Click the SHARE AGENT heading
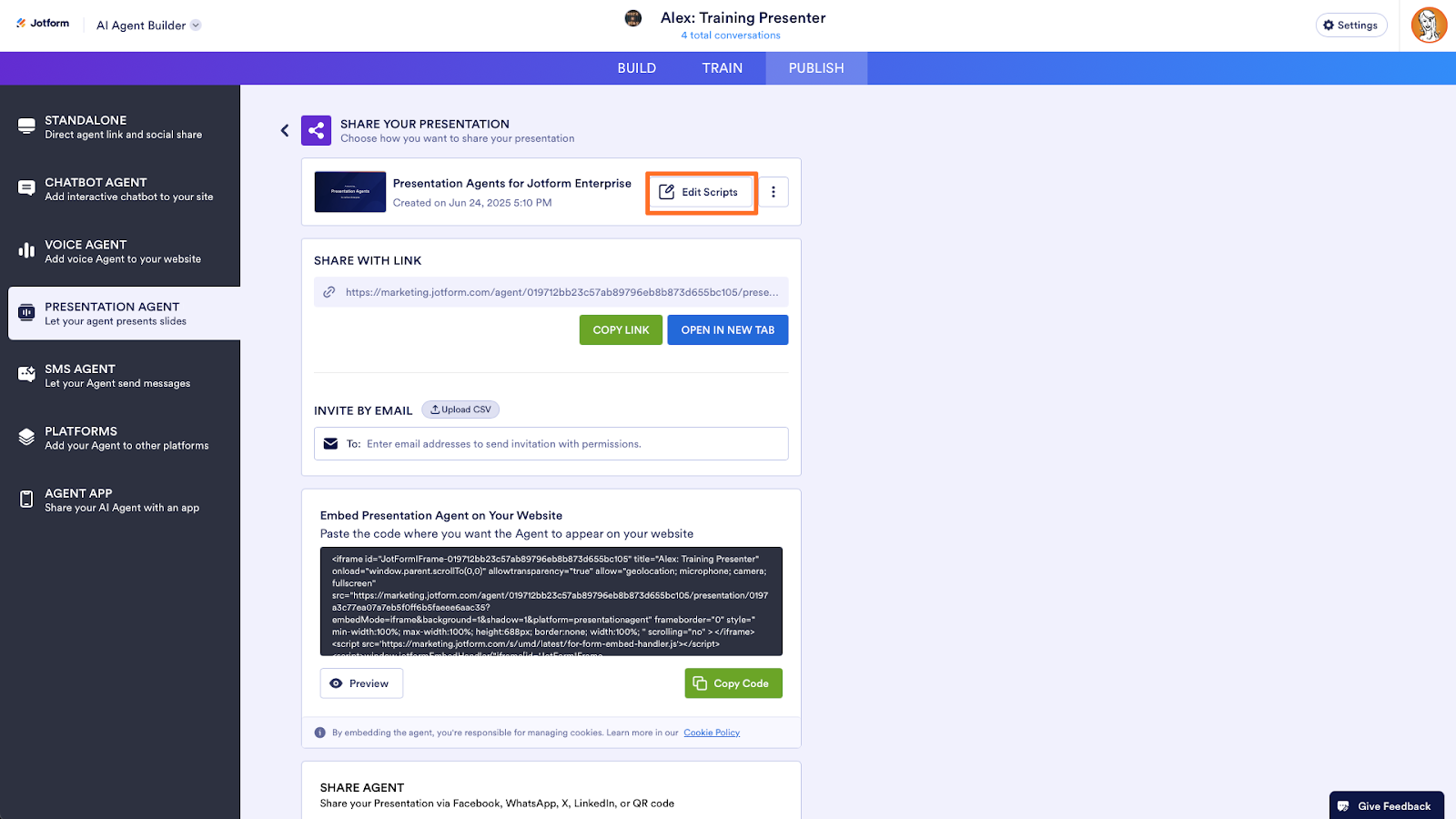The image size is (1456, 819). [362, 788]
